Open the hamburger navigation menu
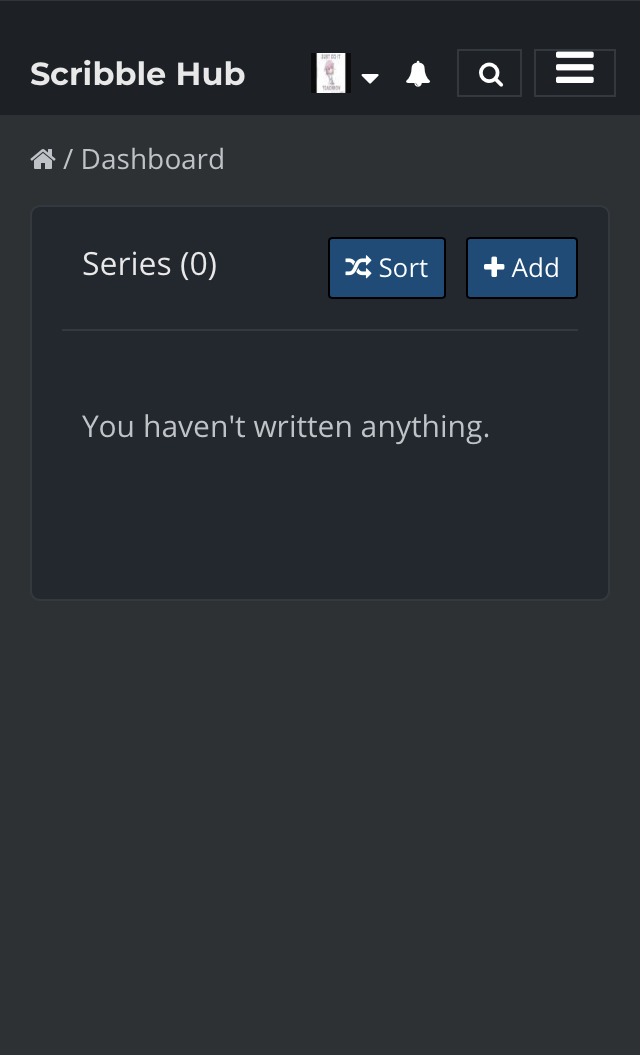 click(575, 71)
